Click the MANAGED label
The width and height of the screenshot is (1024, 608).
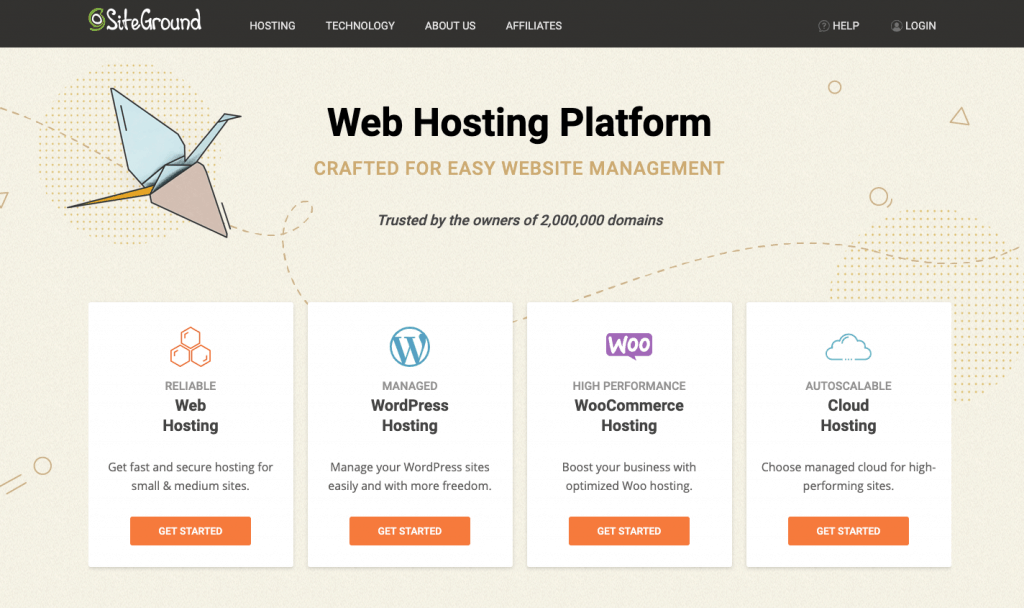409,386
